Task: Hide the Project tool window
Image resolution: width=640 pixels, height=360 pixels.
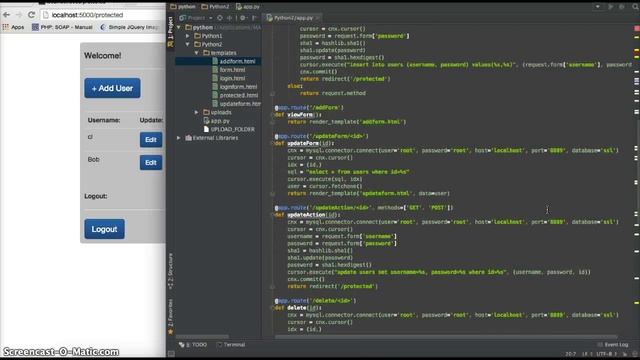Action: (254, 18)
